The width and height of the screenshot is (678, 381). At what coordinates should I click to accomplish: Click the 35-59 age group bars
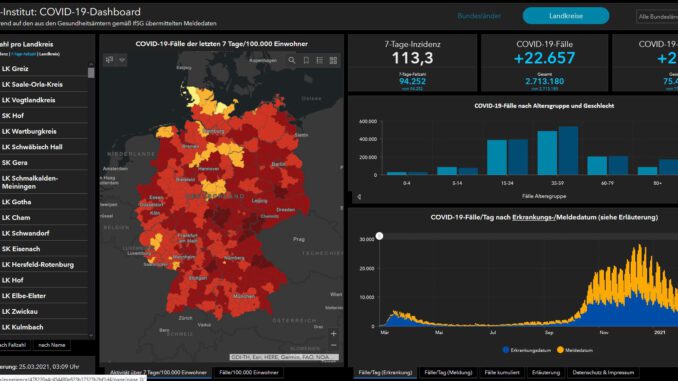pyautogui.click(x=558, y=151)
